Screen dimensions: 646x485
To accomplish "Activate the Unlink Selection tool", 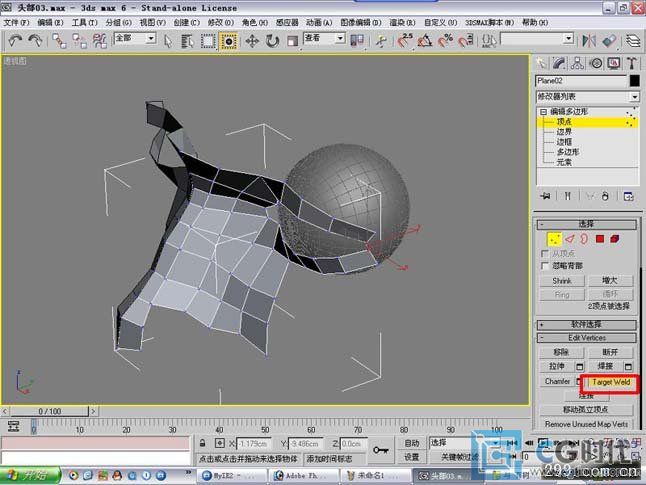I will pos(79,40).
